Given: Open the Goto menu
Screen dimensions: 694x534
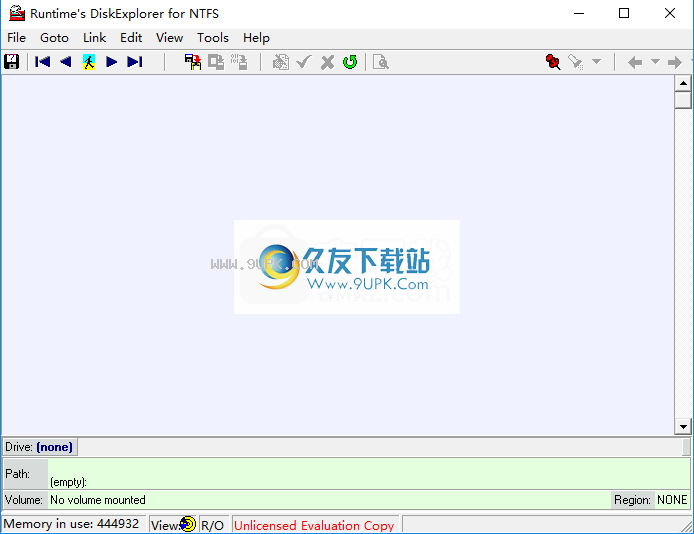Looking at the screenshot, I should 54,38.
